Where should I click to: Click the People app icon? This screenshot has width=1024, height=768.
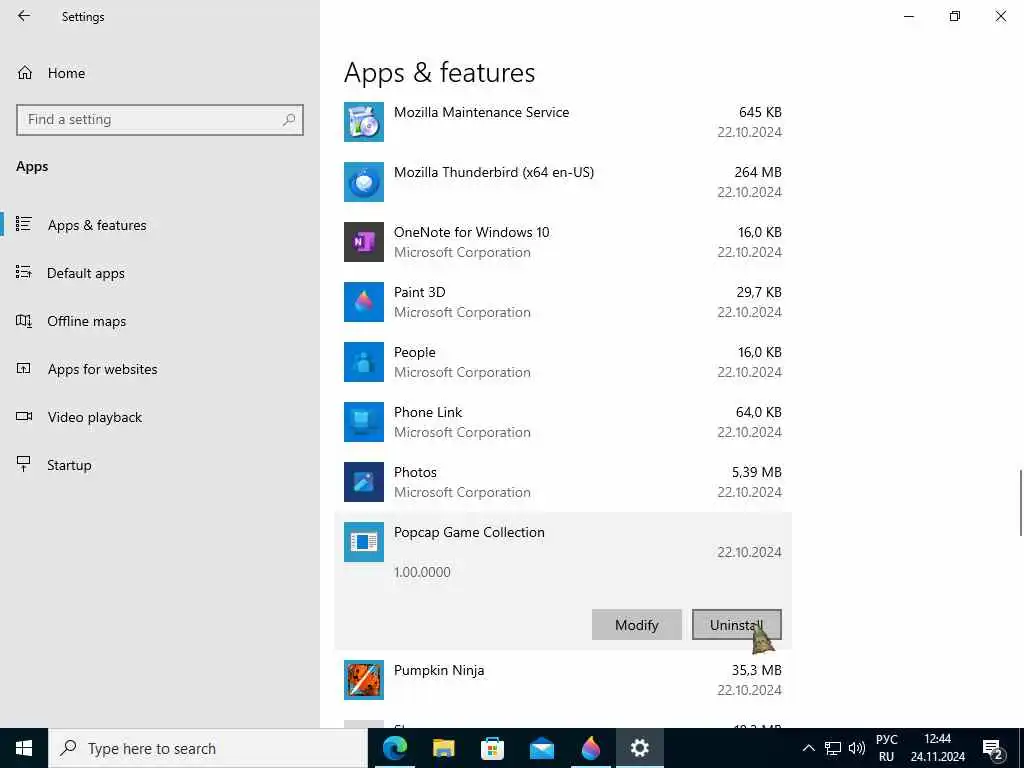364,362
